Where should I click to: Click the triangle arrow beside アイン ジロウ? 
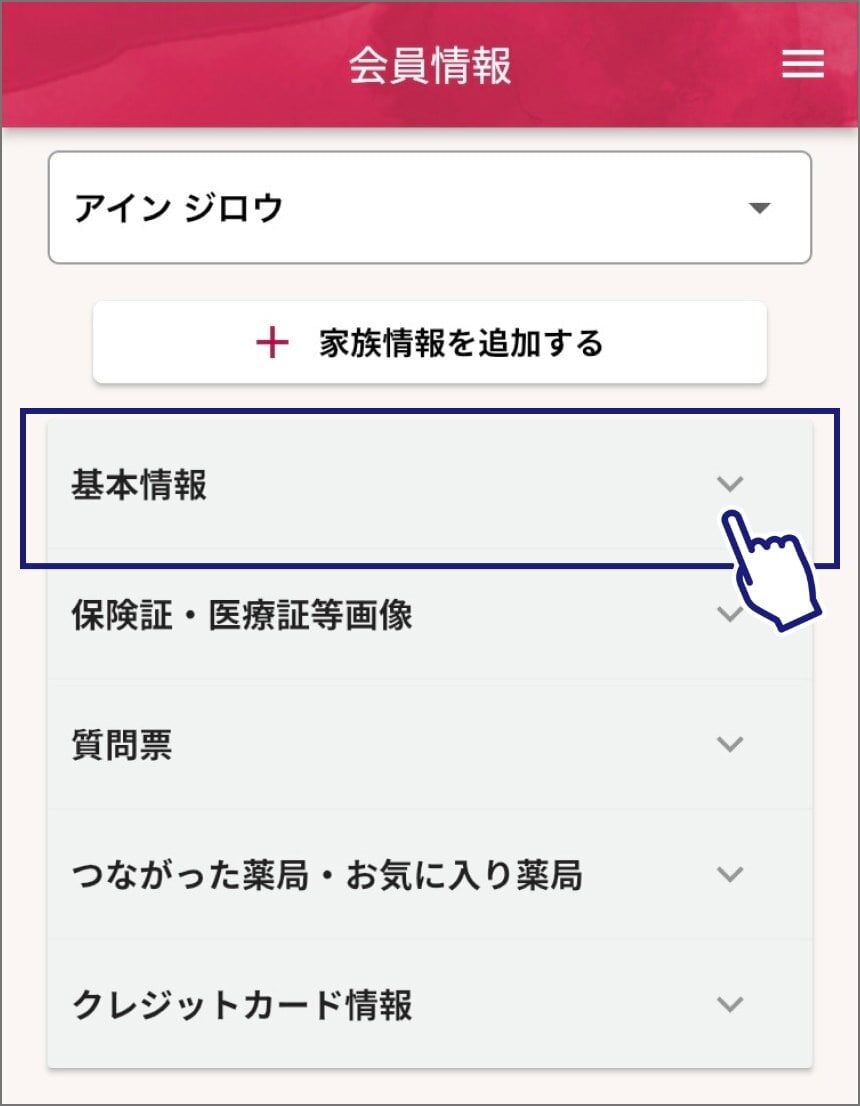759,208
